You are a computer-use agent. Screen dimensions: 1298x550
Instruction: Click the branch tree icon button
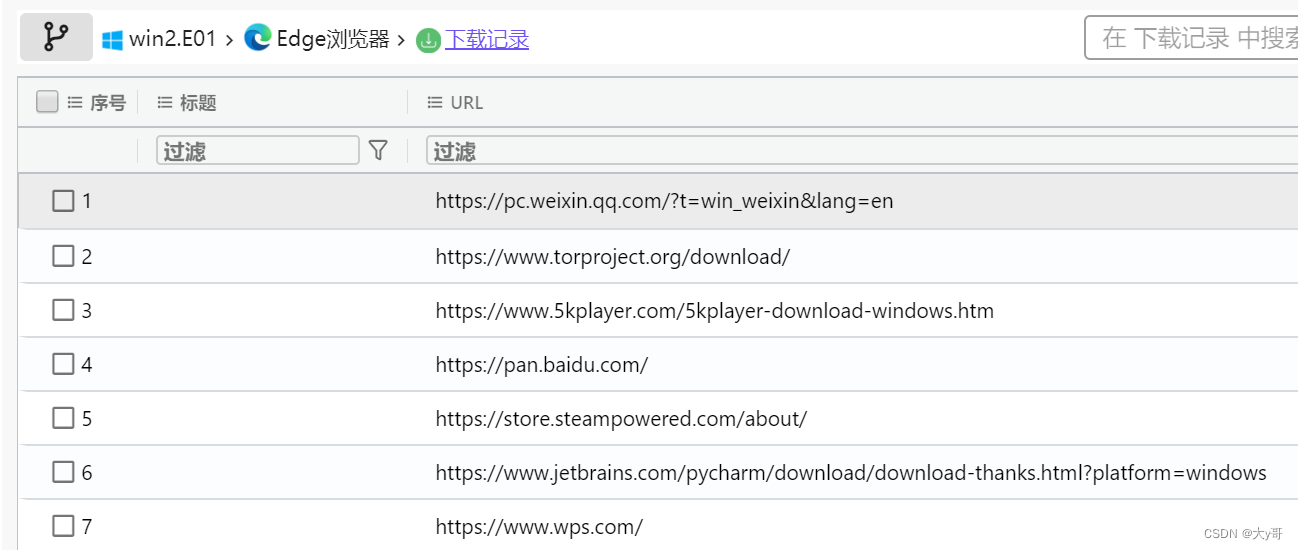(56, 38)
